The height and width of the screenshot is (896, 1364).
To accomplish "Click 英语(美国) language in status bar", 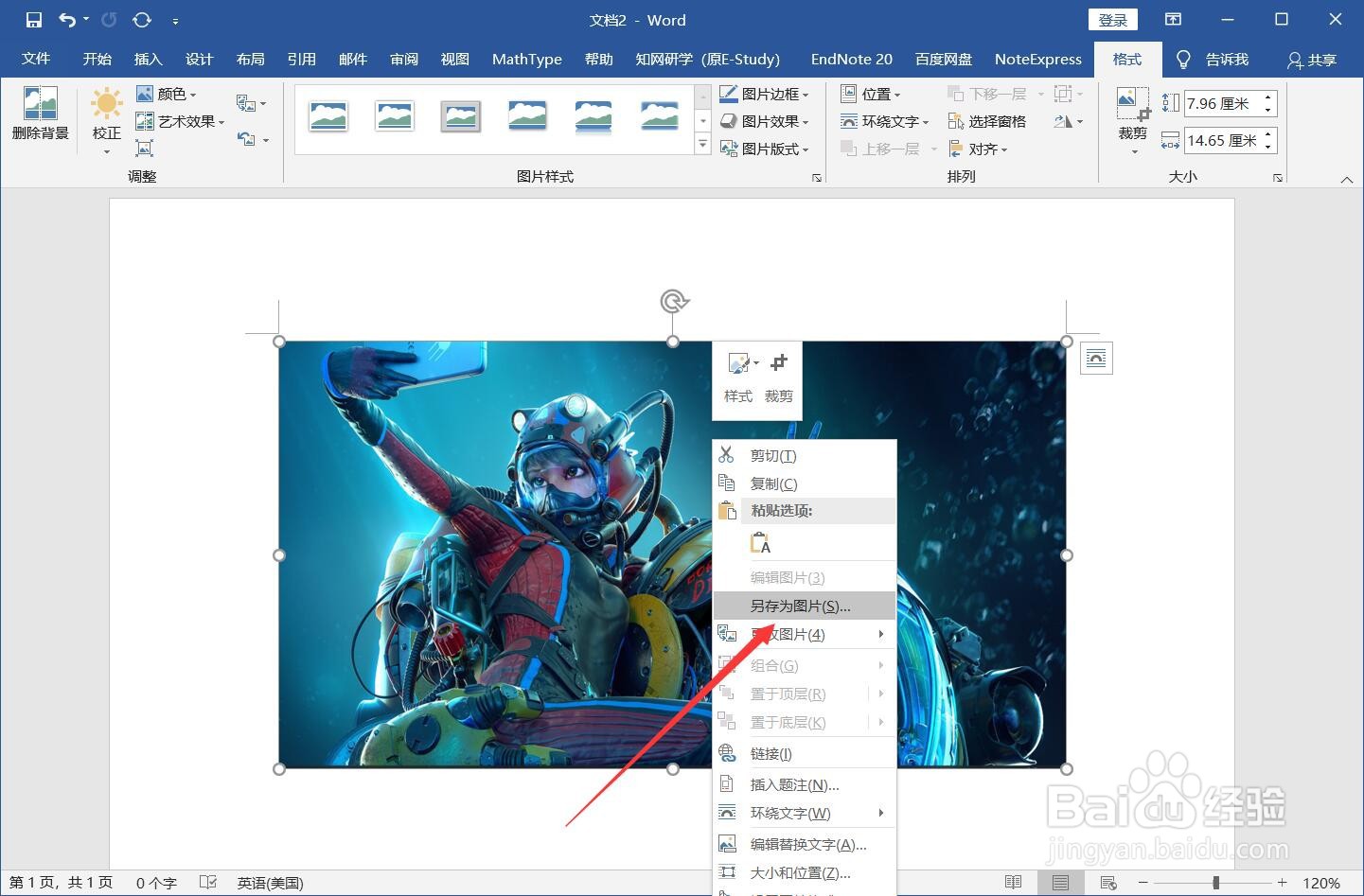I will click(270, 883).
